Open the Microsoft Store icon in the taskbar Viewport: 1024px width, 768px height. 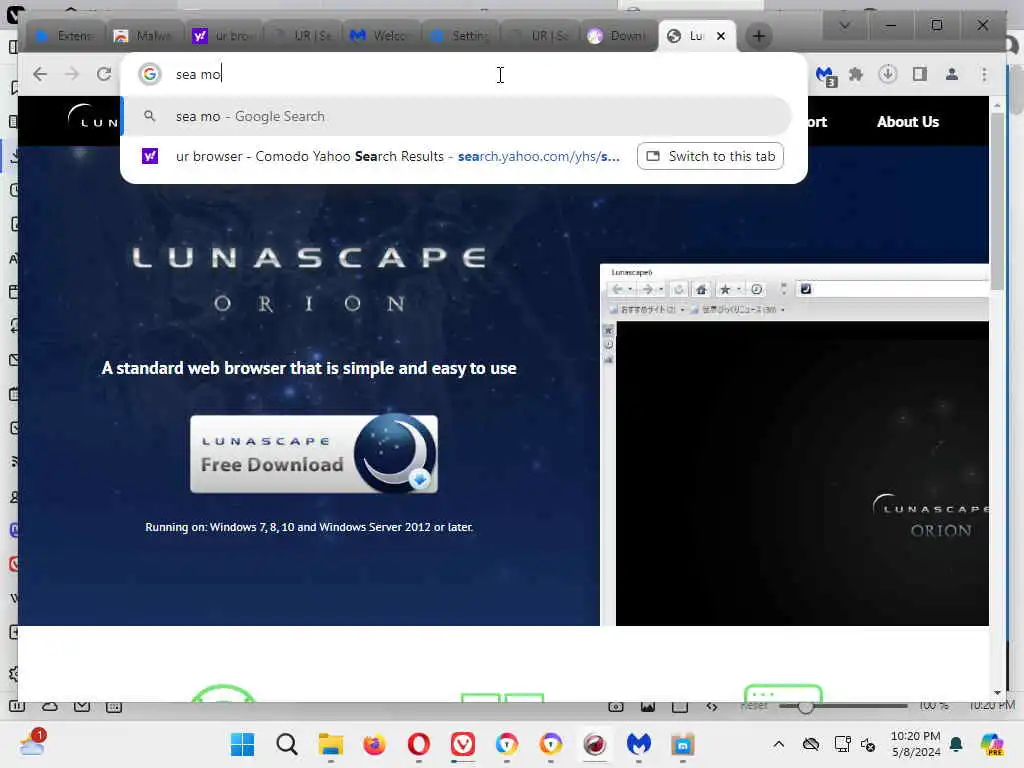(x=683, y=744)
